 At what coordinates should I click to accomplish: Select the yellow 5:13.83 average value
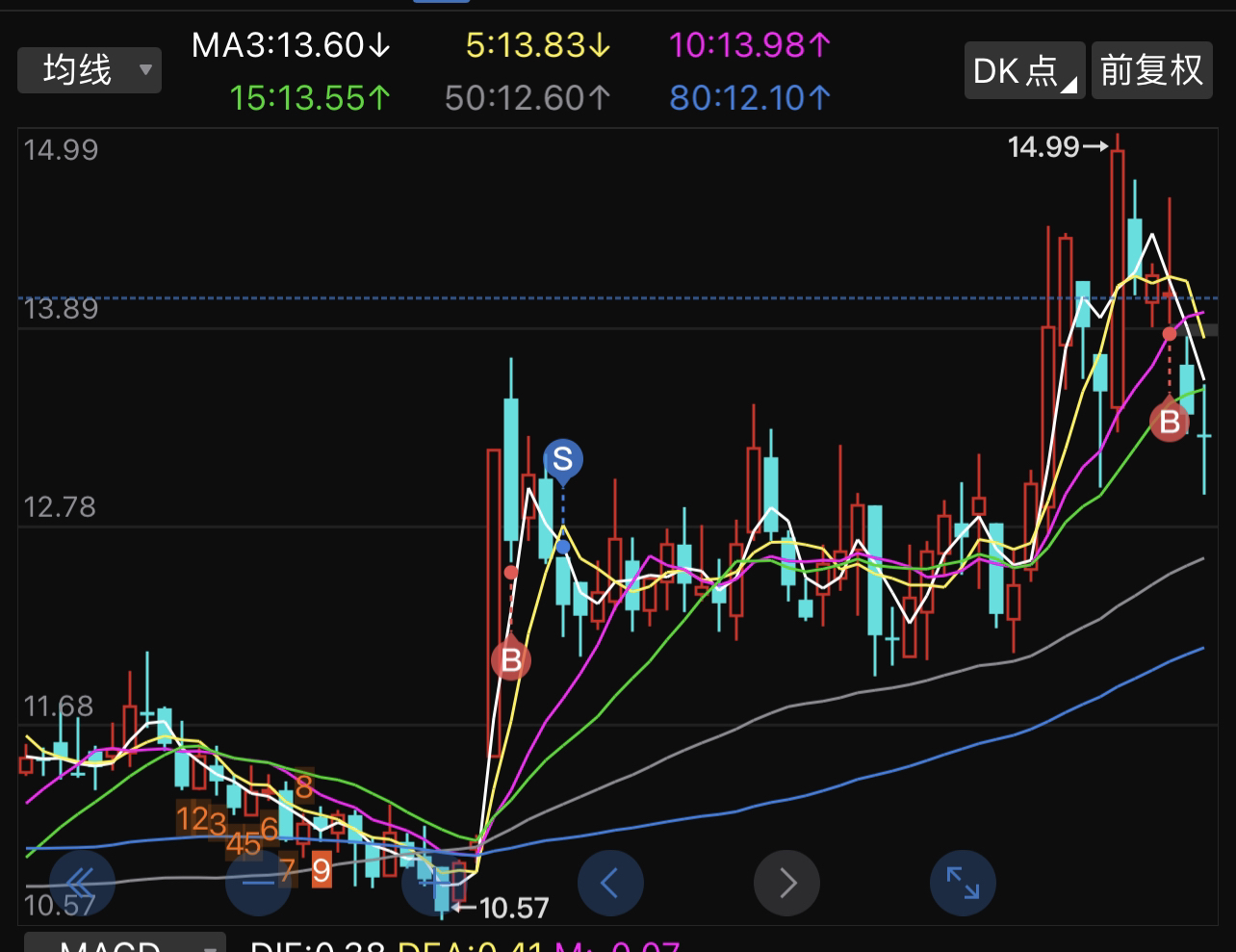[538, 45]
